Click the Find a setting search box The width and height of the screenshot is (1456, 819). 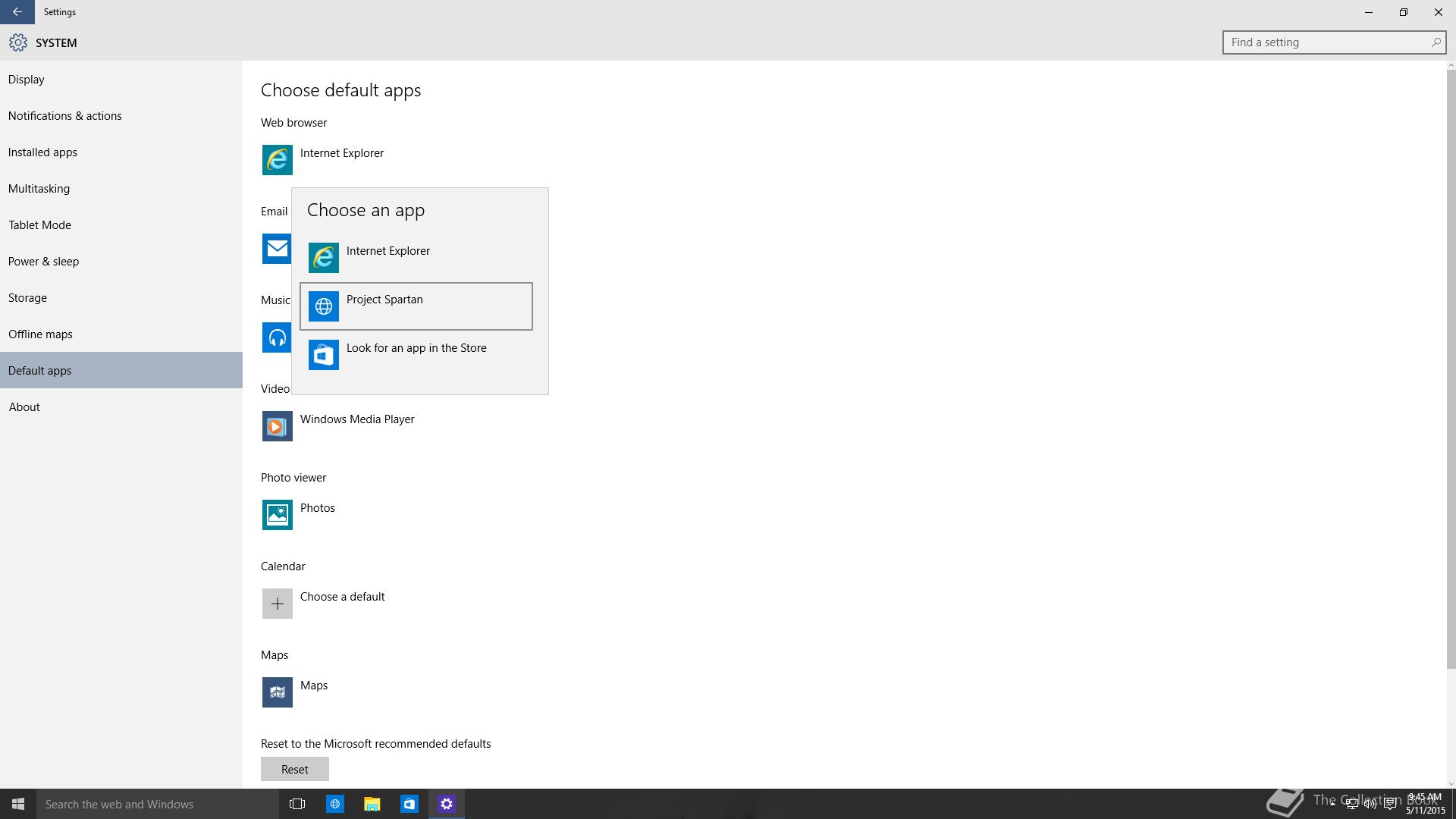(1327, 42)
